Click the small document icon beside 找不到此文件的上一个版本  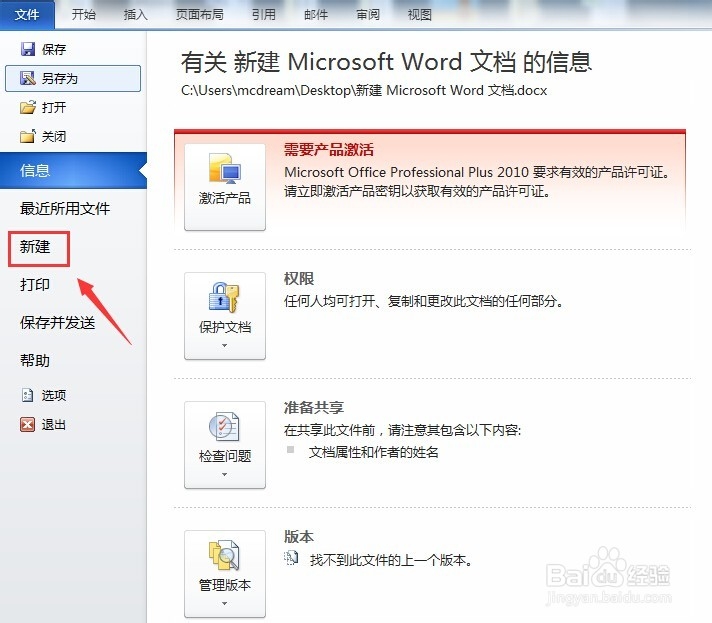pos(291,558)
